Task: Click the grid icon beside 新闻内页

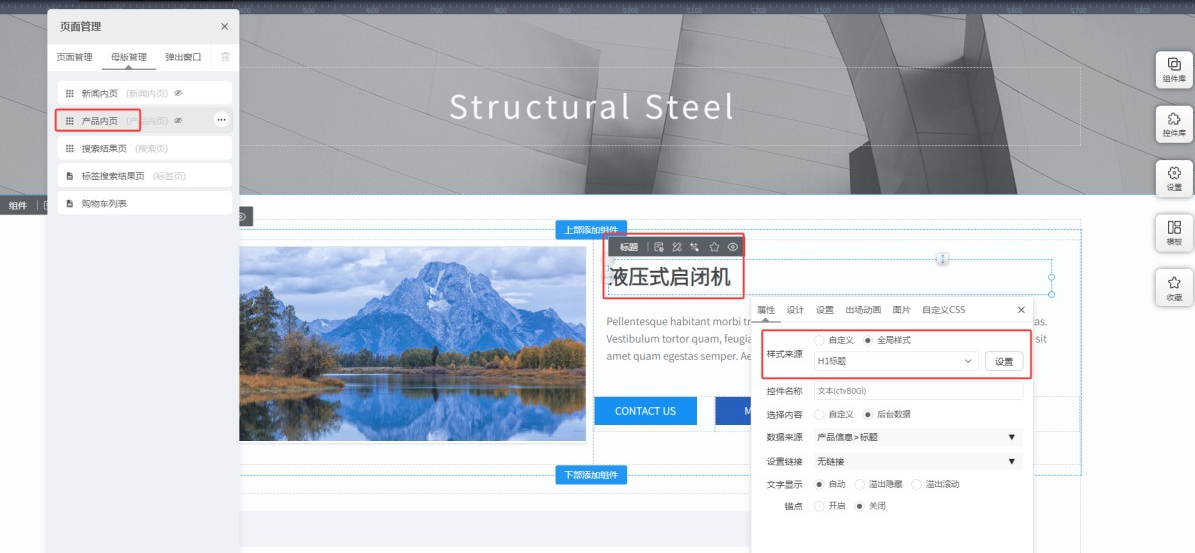Action: click(70, 93)
